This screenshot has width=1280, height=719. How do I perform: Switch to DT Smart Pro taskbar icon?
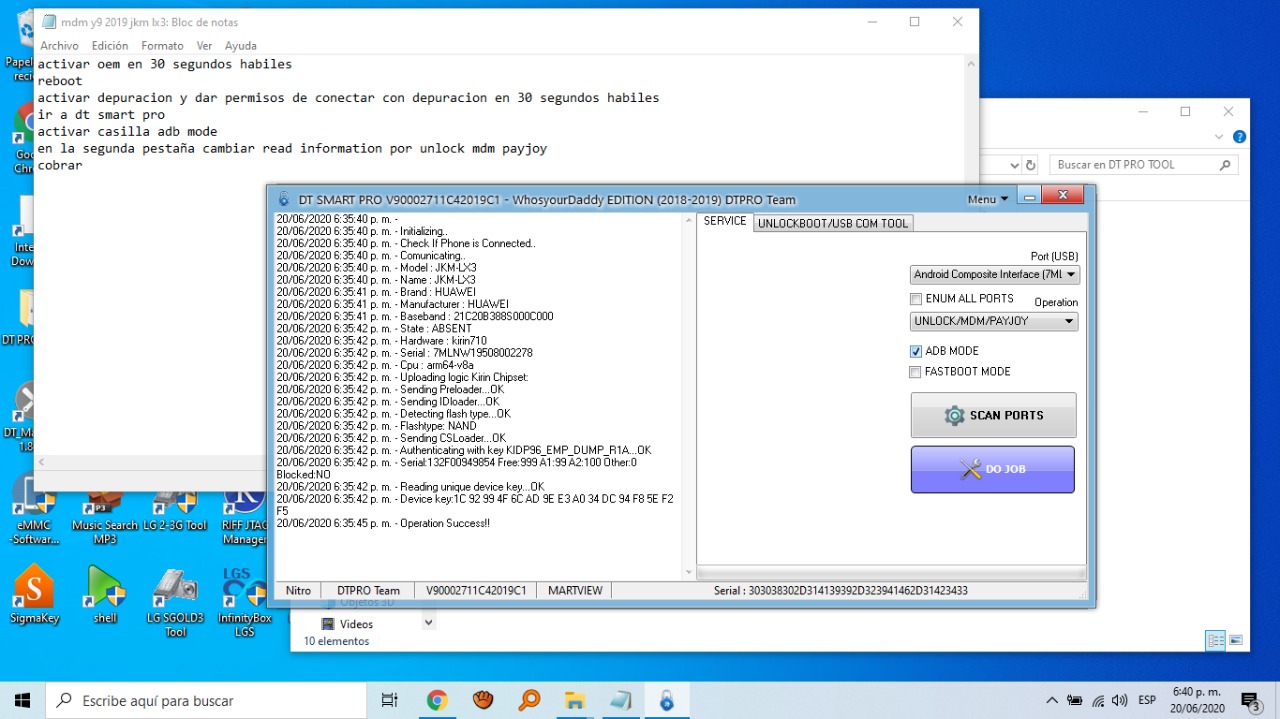pos(666,700)
